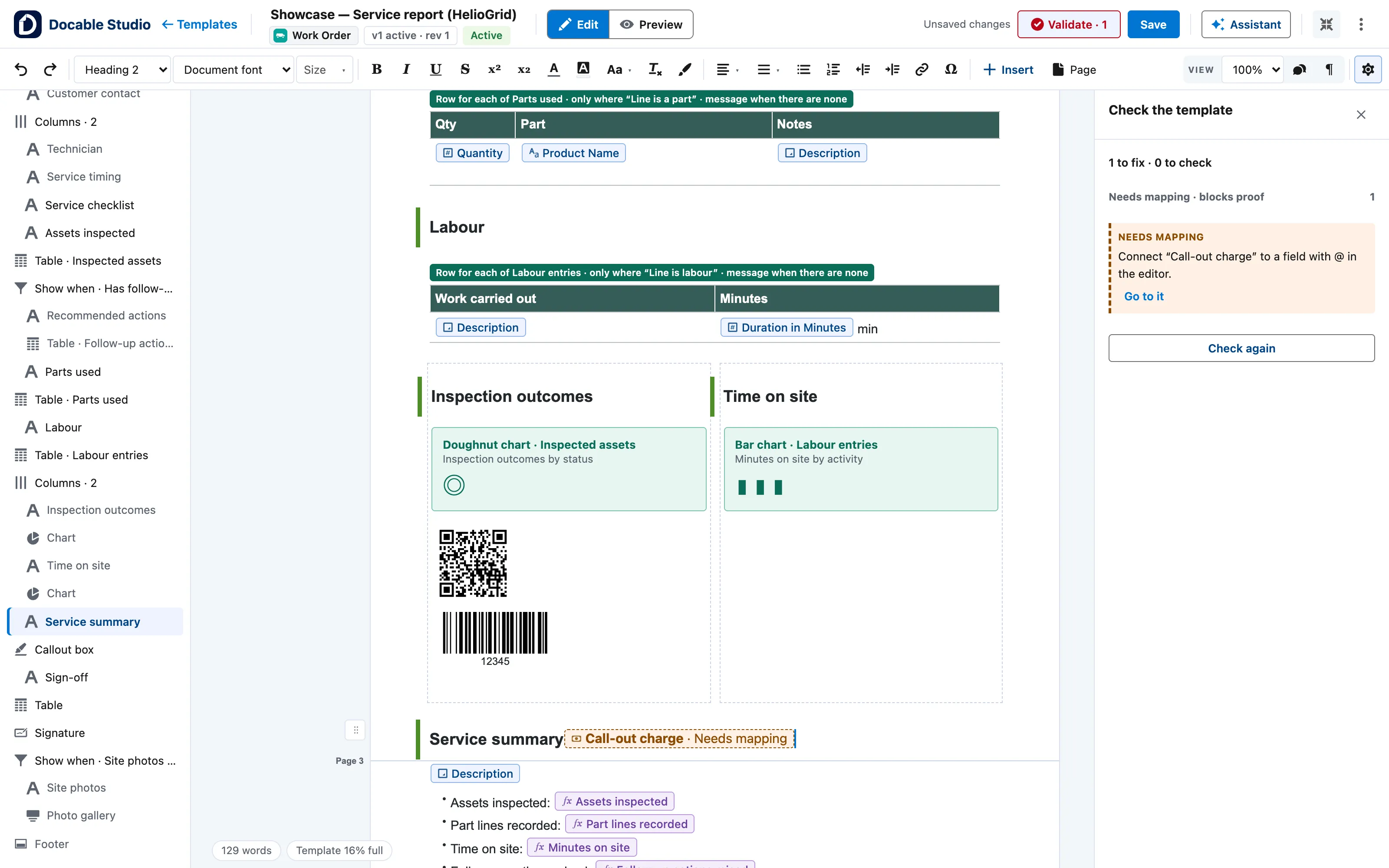
Task: Decrease indent with the outdent icon
Action: [x=862, y=69]
